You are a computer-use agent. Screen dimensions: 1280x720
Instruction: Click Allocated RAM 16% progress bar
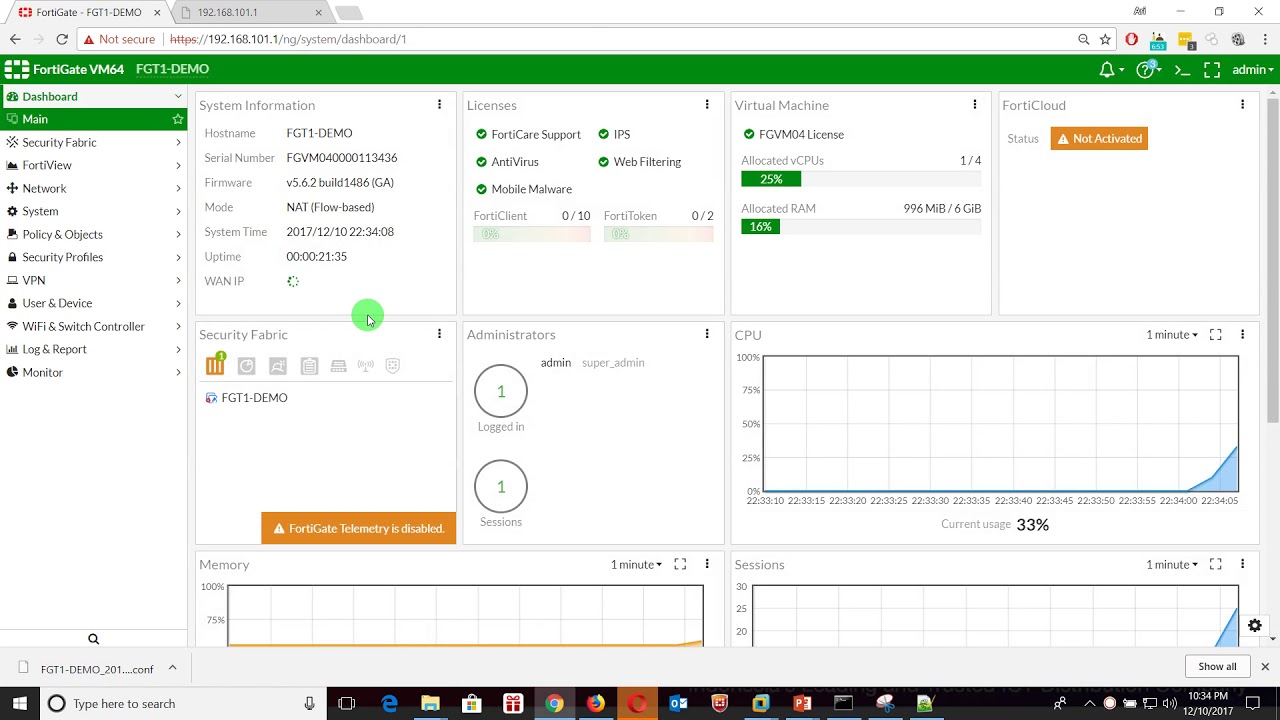coord(861,227)
